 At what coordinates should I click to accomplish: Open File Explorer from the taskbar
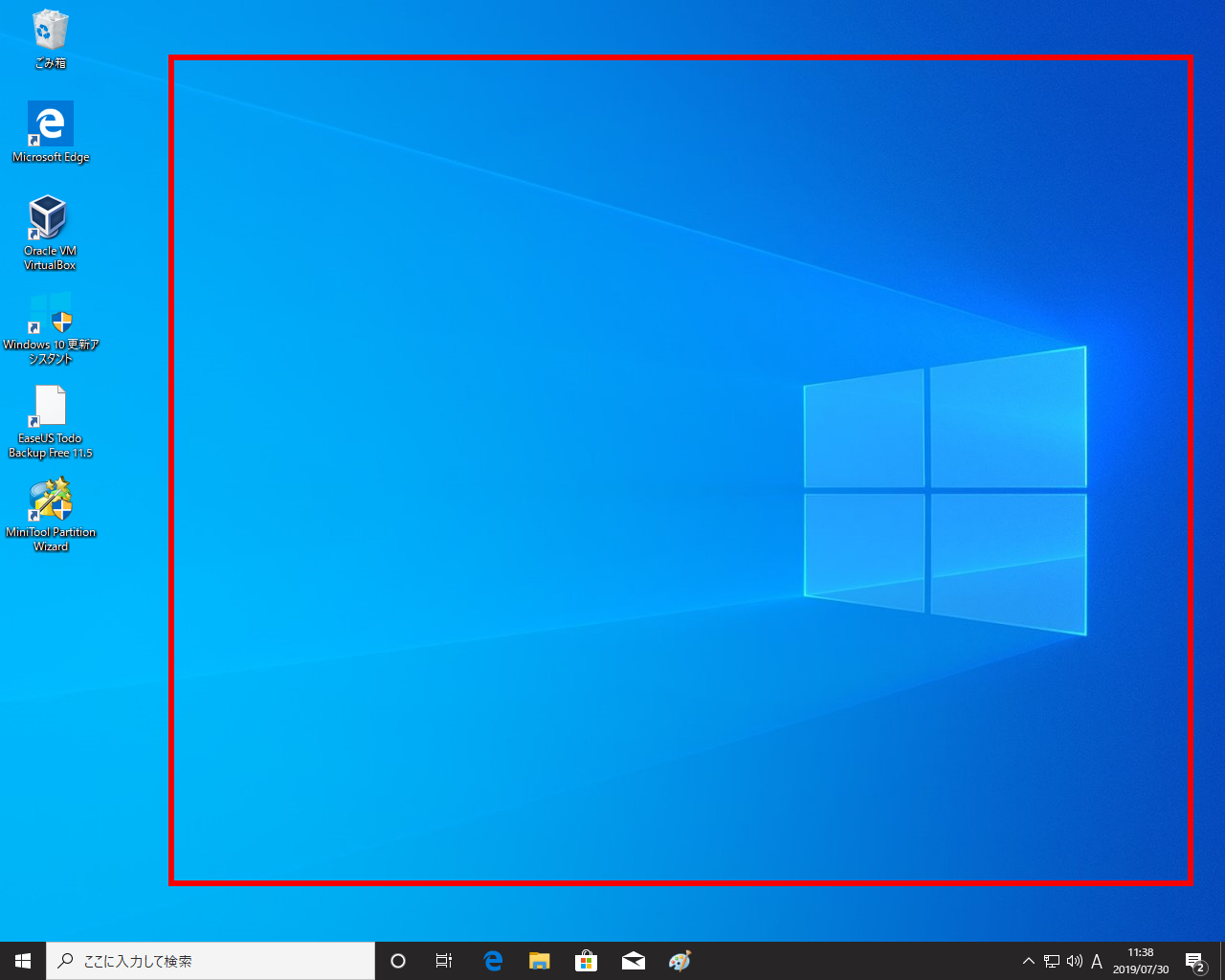(540, 961)
